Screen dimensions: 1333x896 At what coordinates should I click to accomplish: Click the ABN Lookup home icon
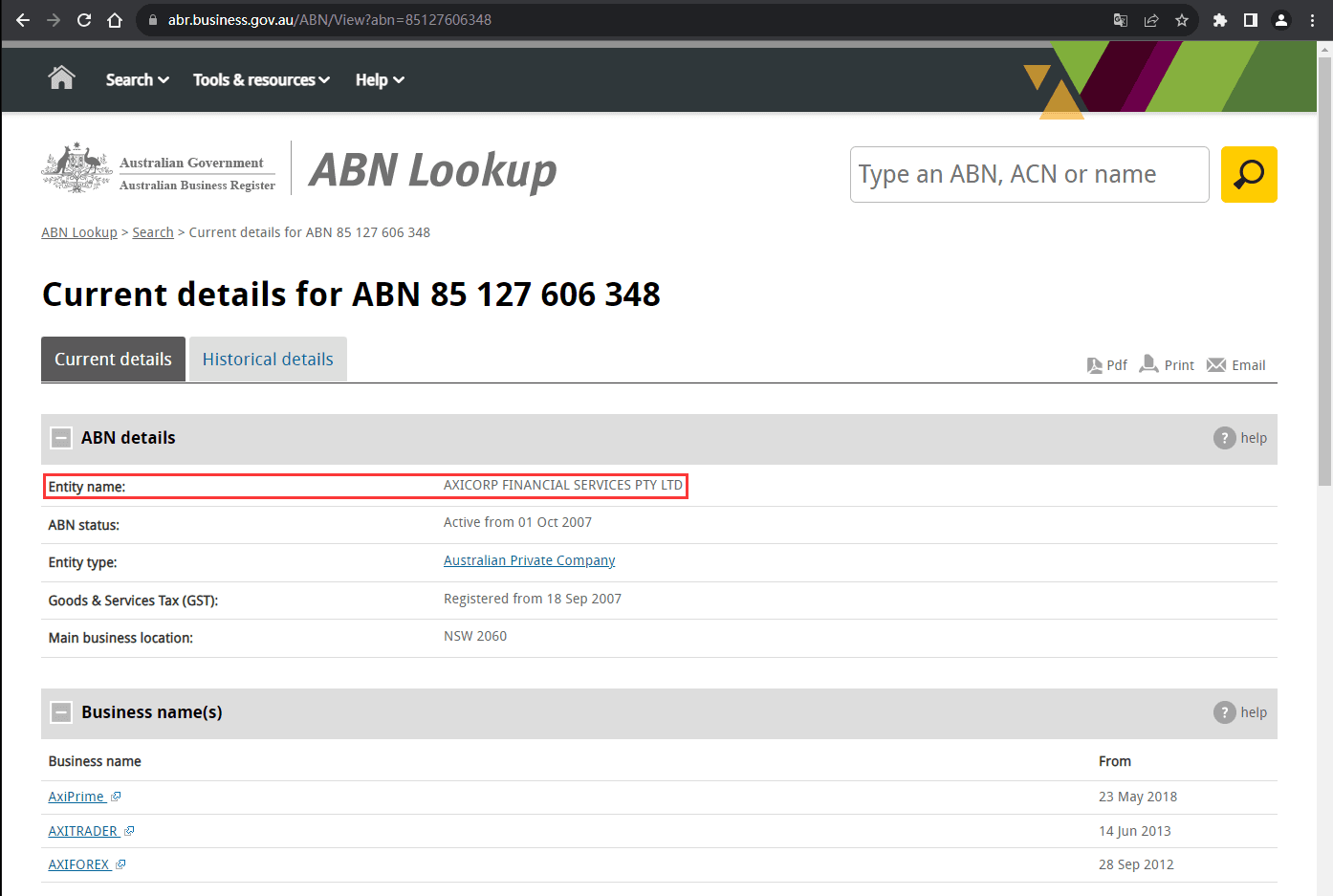coord(62,77)
